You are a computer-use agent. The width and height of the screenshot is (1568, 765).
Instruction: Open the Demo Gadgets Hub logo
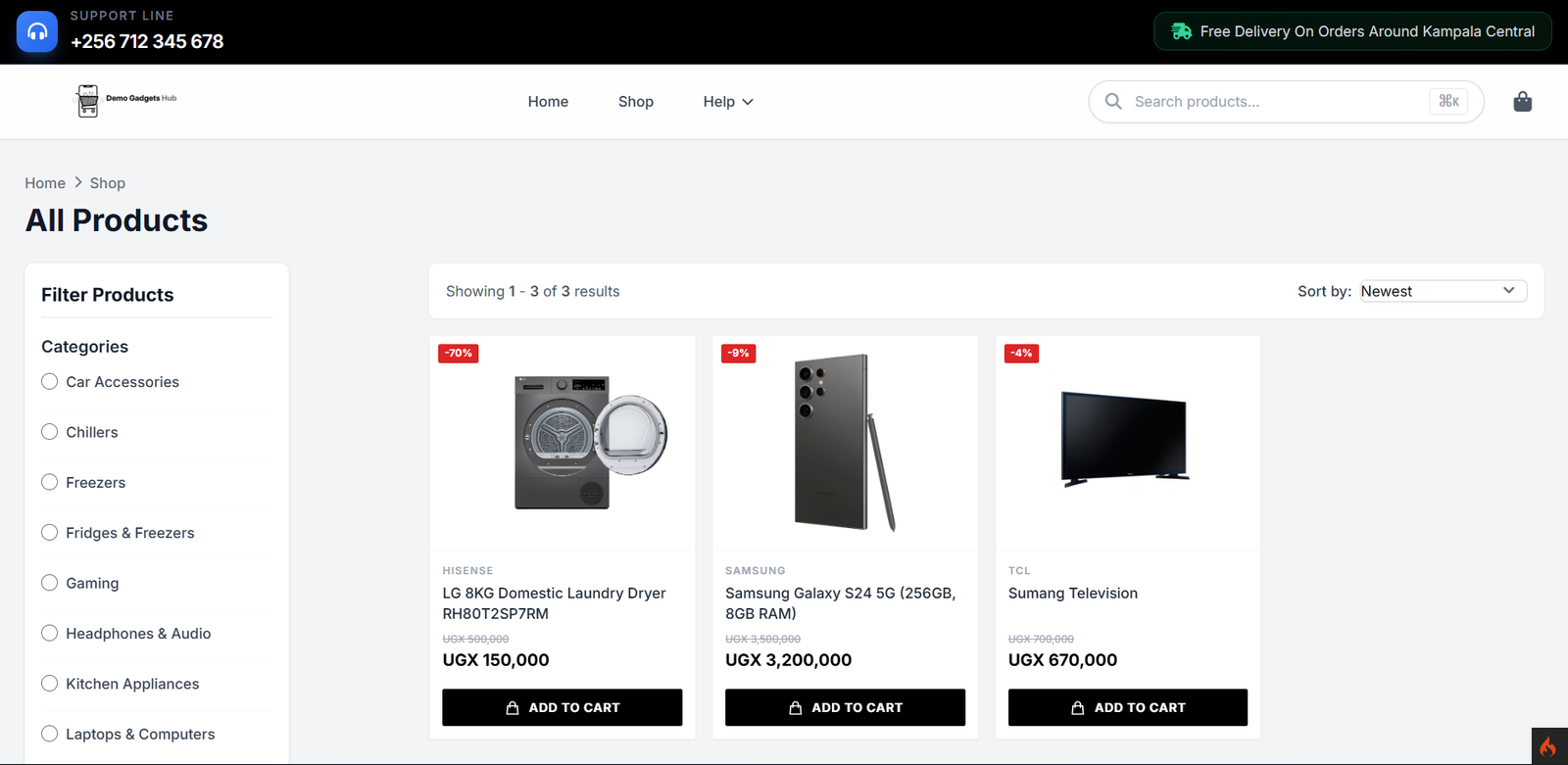point(126,101)
